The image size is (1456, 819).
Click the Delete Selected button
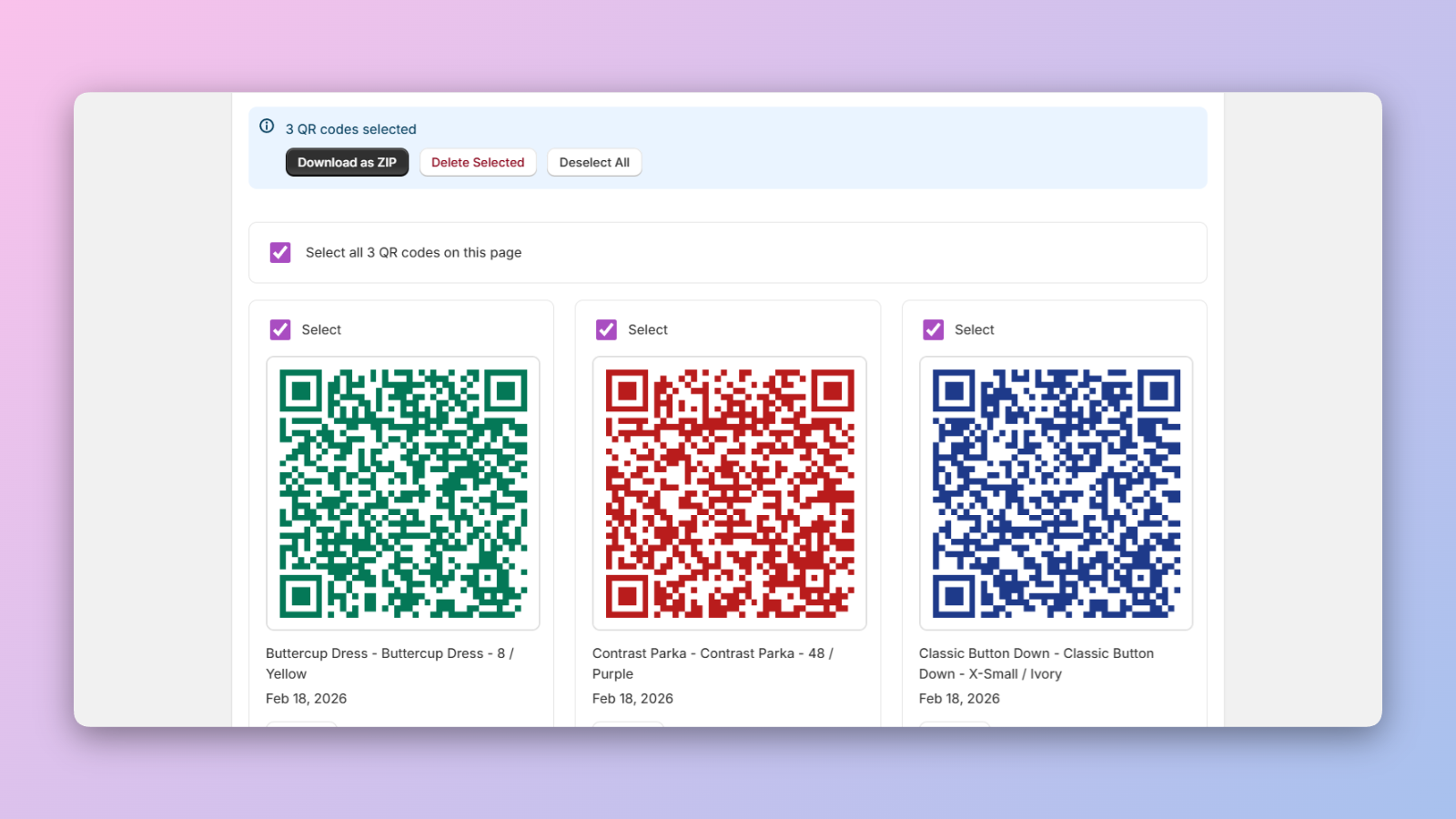(x=478, y=163)
